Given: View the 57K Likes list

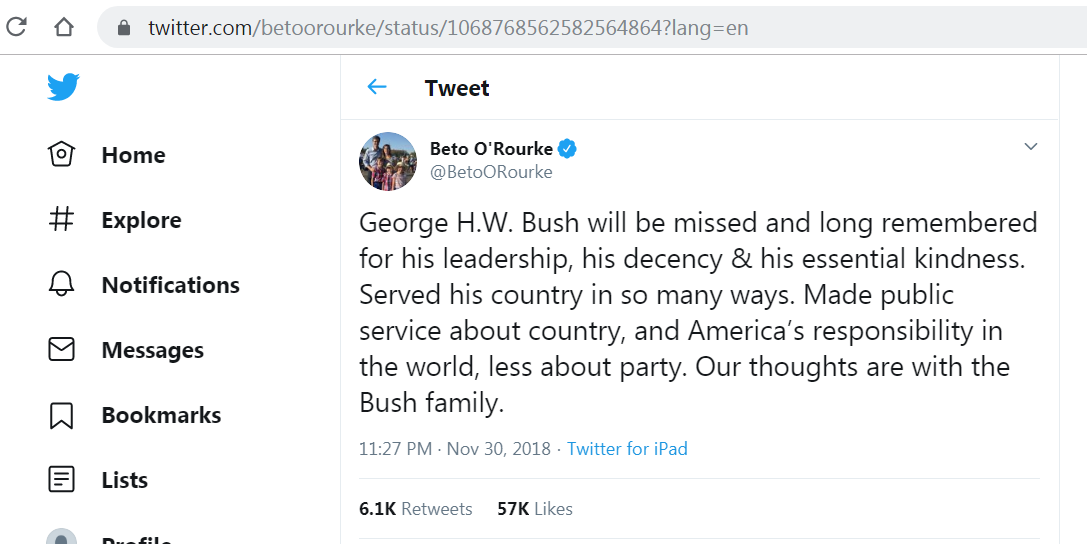Looking at the screenshot, I should (x=535, y=509).
